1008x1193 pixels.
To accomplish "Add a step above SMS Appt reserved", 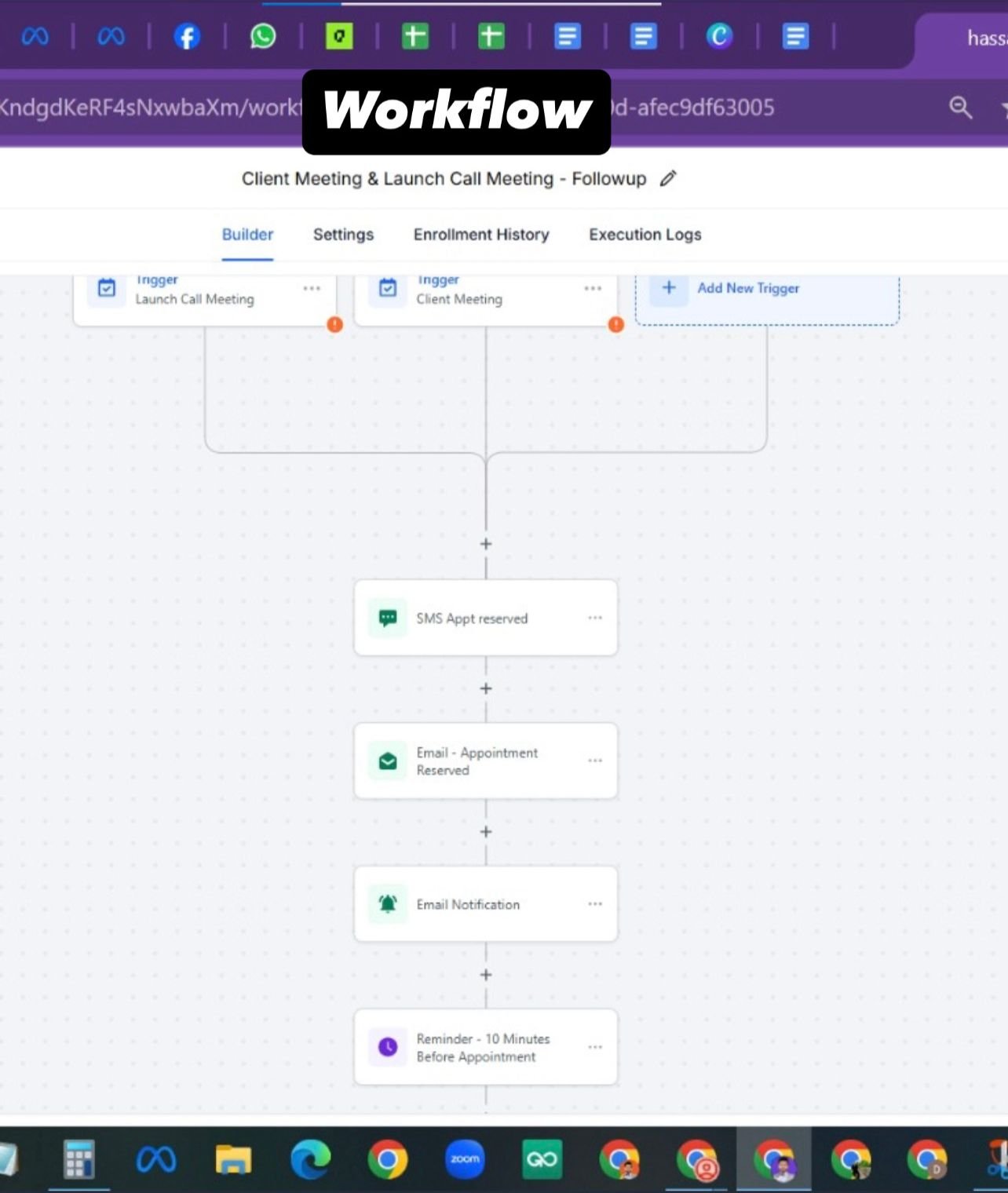I will point(486,544).
